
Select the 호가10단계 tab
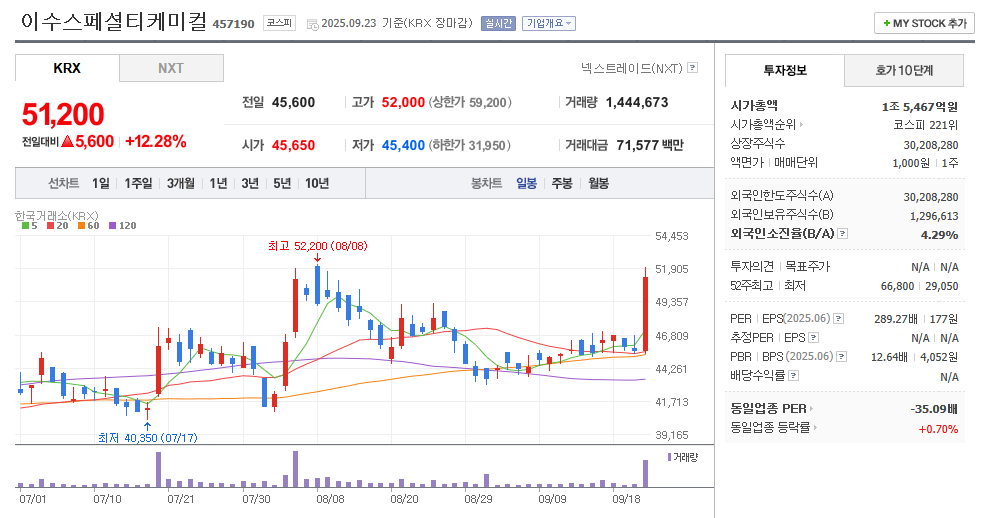[x=904, y=70]
